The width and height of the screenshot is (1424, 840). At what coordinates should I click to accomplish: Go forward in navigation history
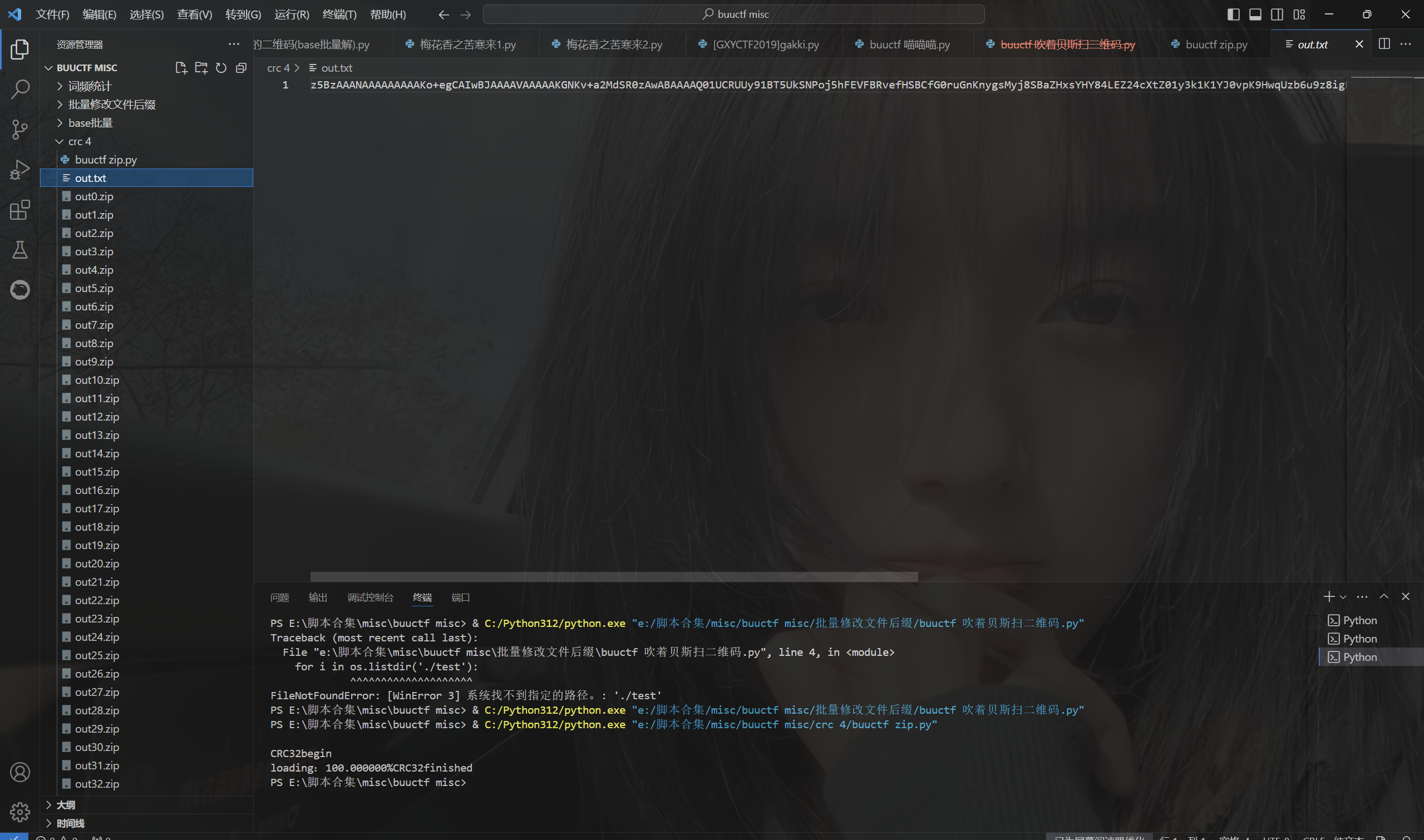pos(465,14)
